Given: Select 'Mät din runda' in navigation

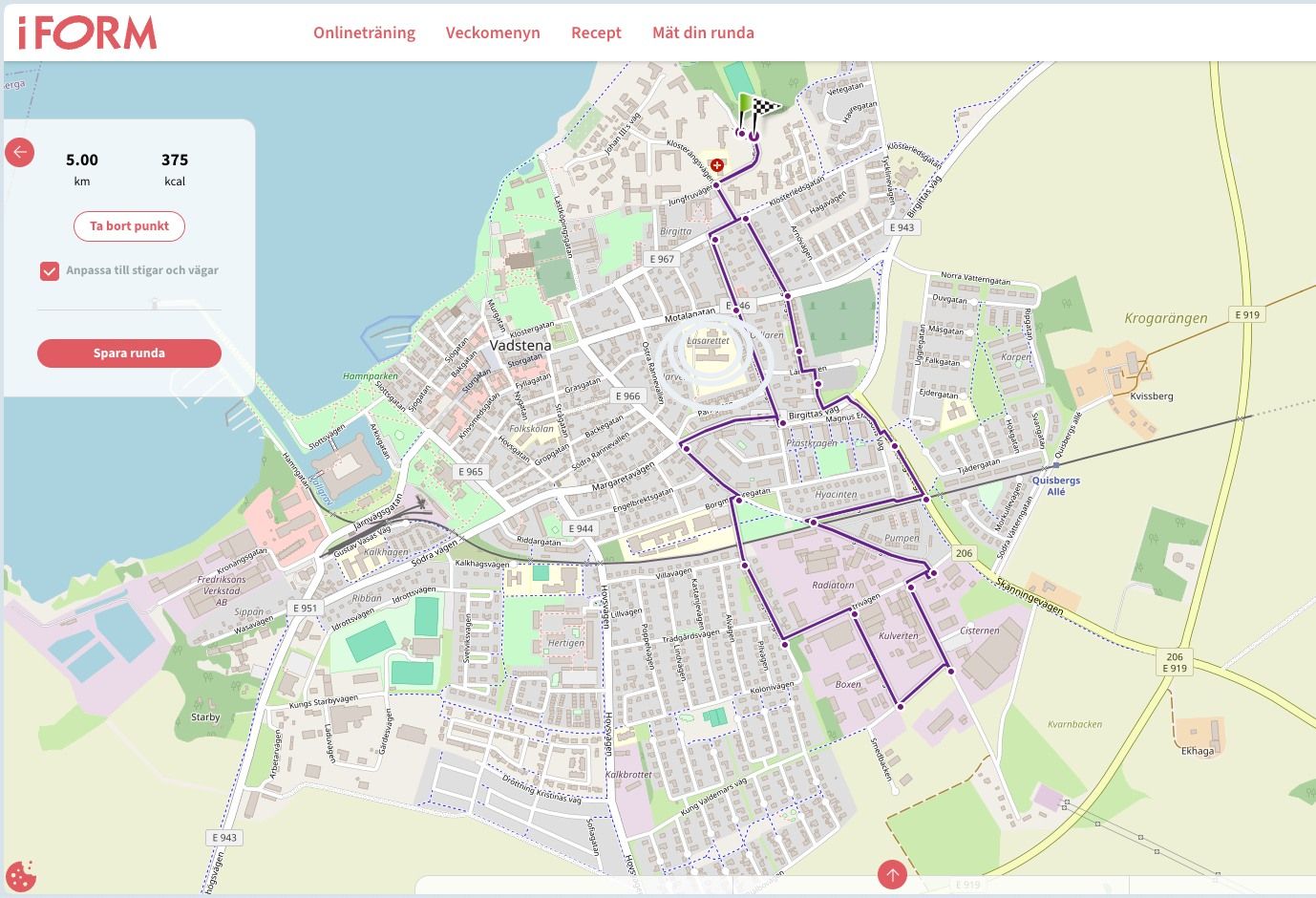Looking at the screenshot, I should 703,32.
